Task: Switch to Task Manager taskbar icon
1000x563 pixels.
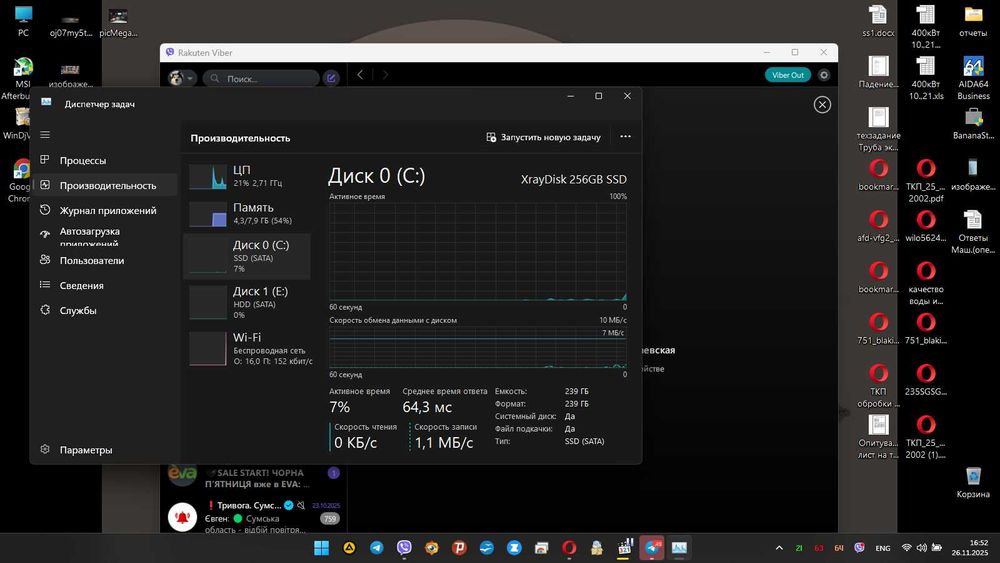Action: (679, 548)
